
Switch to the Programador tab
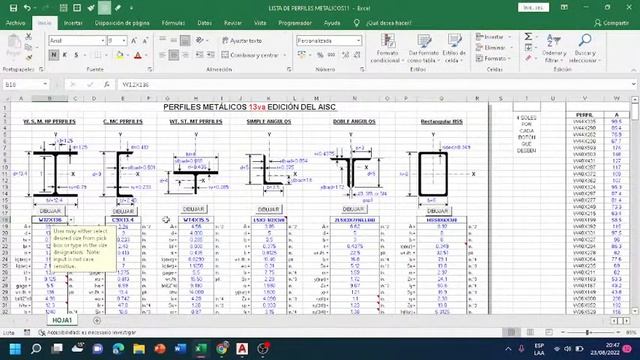coord(295,23)
